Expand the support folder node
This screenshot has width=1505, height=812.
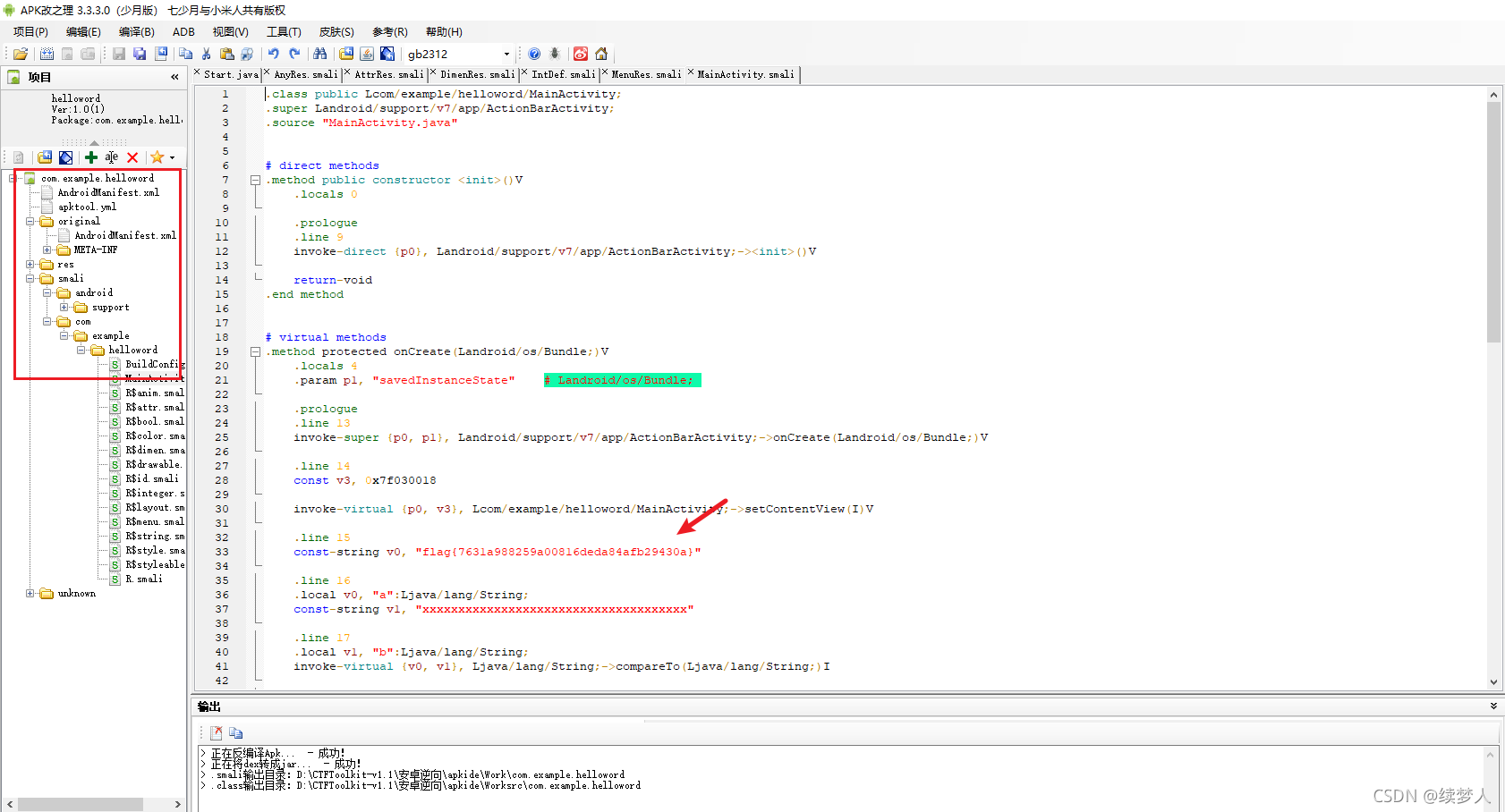tap(64, 308)
